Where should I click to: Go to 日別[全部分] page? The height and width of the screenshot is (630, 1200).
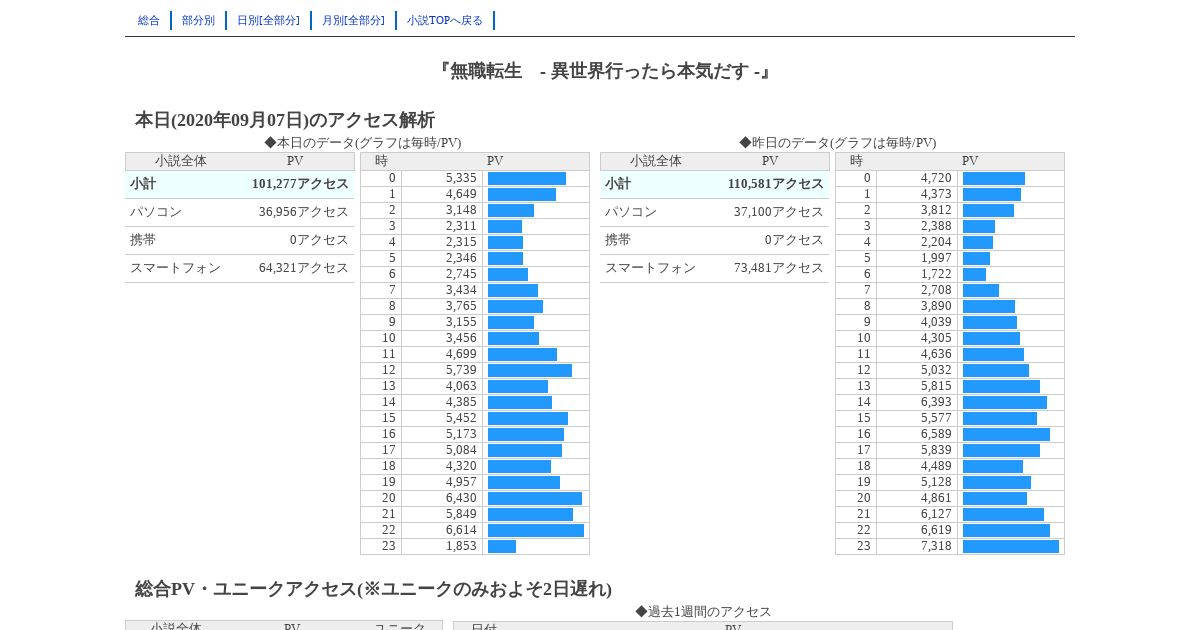(268, 20)
